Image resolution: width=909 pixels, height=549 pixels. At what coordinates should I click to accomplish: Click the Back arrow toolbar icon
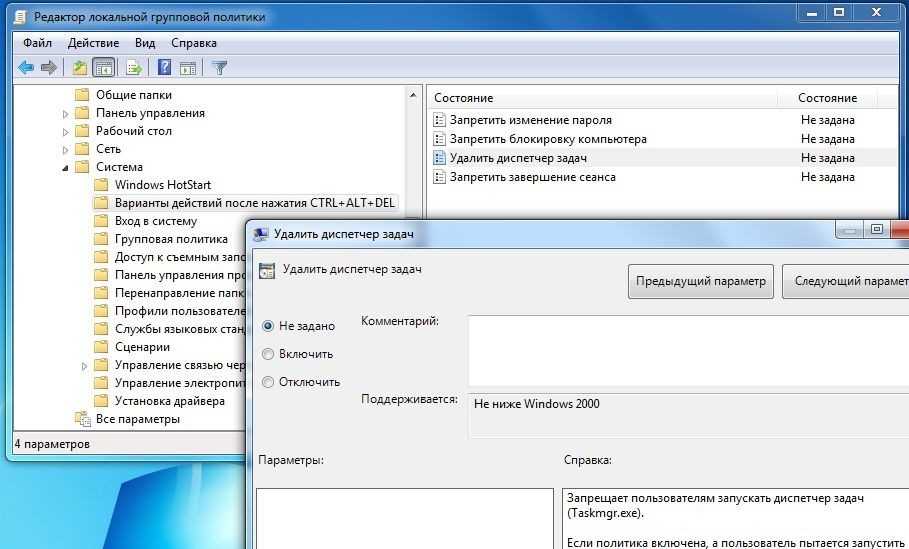[x=26, y=68]
